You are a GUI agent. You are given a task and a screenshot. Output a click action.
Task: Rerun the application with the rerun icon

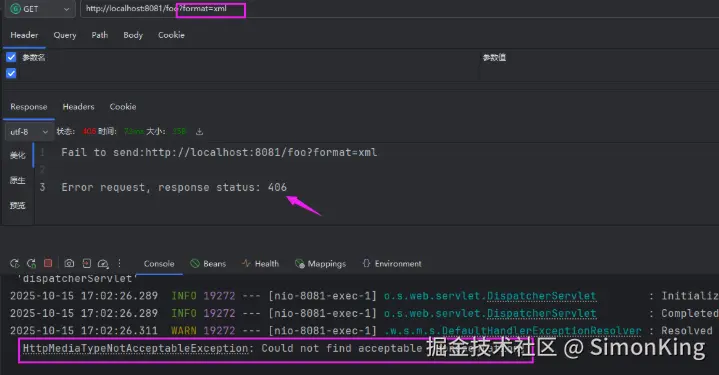pyautogui.click(x=14, y=264)
